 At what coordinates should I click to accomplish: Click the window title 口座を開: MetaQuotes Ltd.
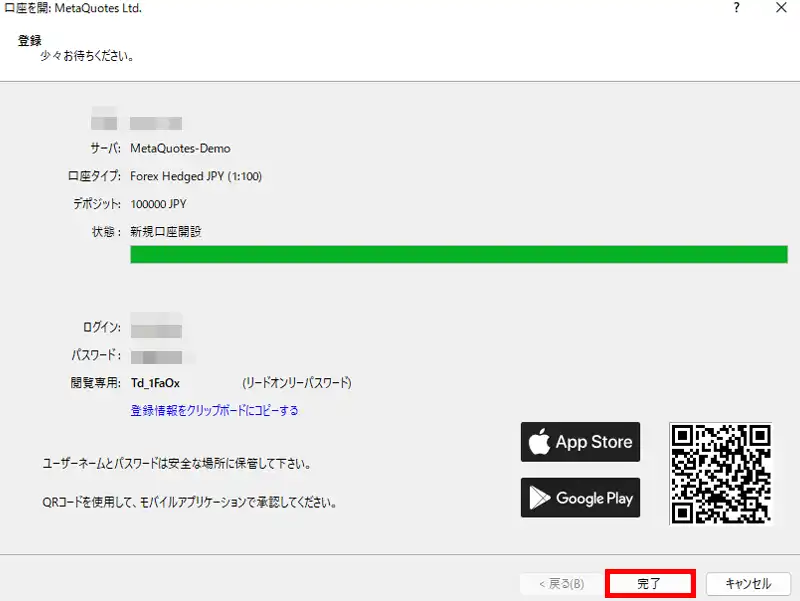(73, 8)
